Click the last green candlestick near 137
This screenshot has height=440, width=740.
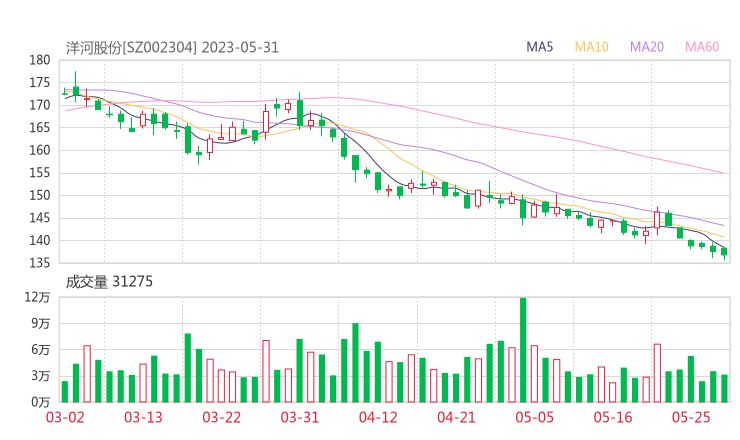724,252
